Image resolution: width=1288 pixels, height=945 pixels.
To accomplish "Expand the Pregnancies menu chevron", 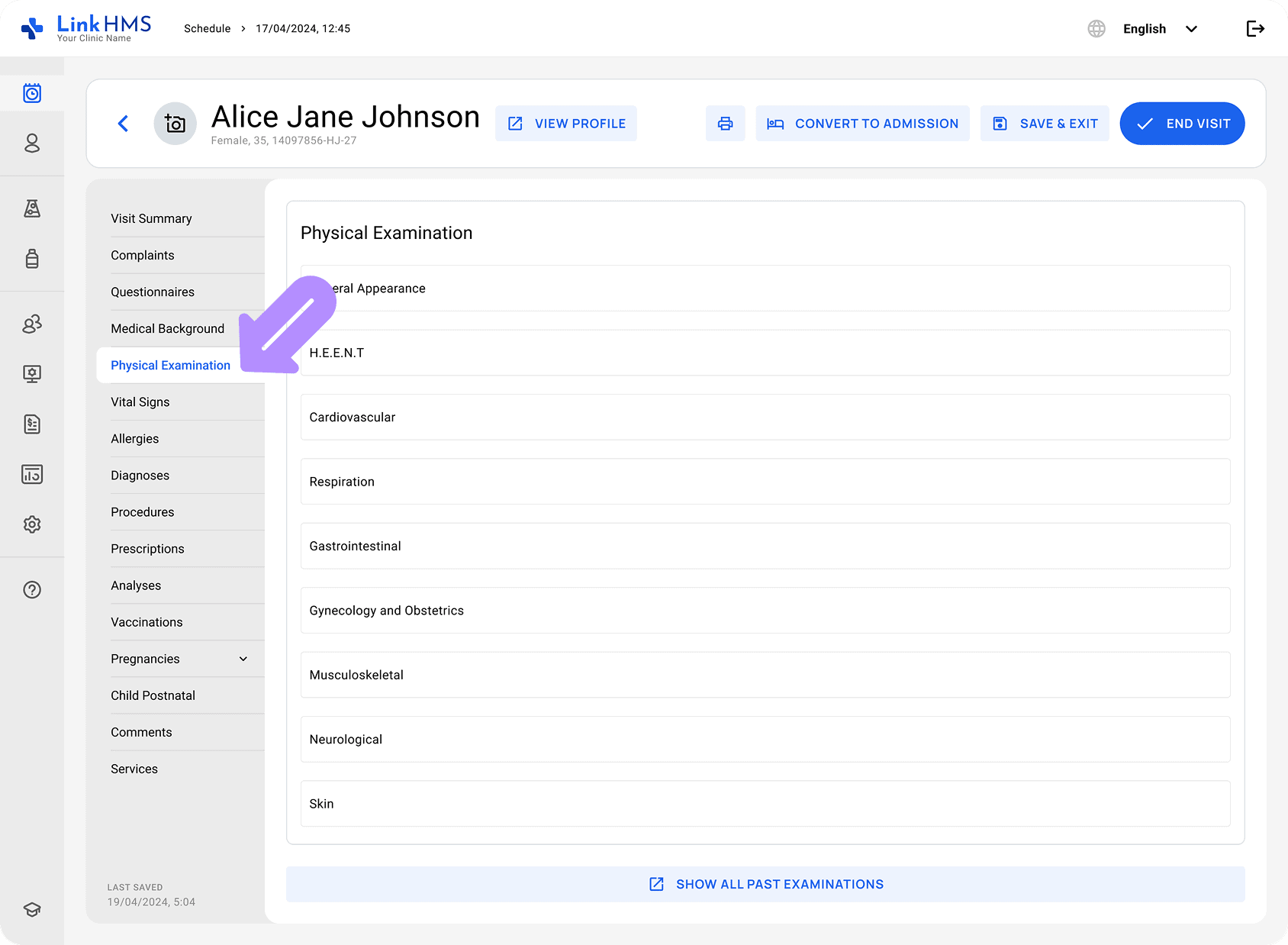I will pyautogui.click(x=243, y=659).
